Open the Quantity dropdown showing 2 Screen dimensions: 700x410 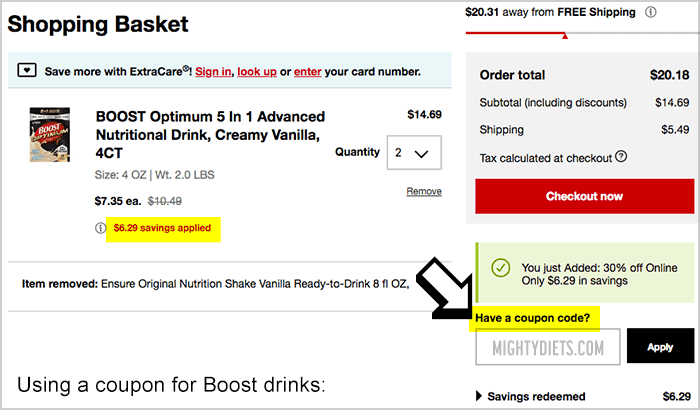click(x=414, y=153)
